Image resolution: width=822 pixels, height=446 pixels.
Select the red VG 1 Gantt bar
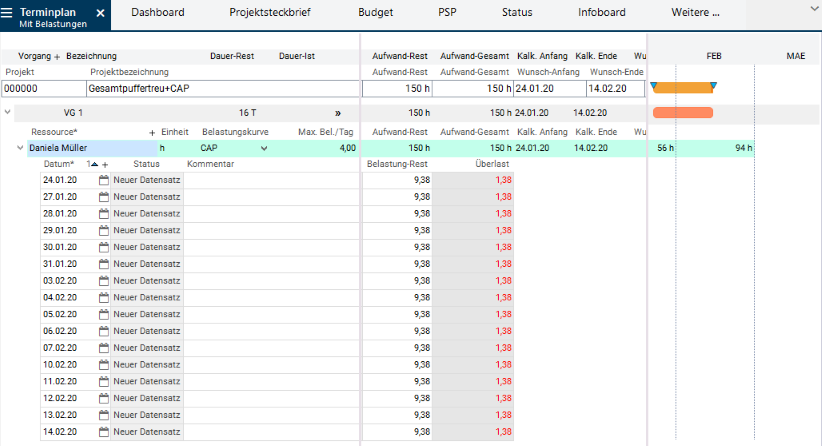pyautogui.click(x=683, y=112)
